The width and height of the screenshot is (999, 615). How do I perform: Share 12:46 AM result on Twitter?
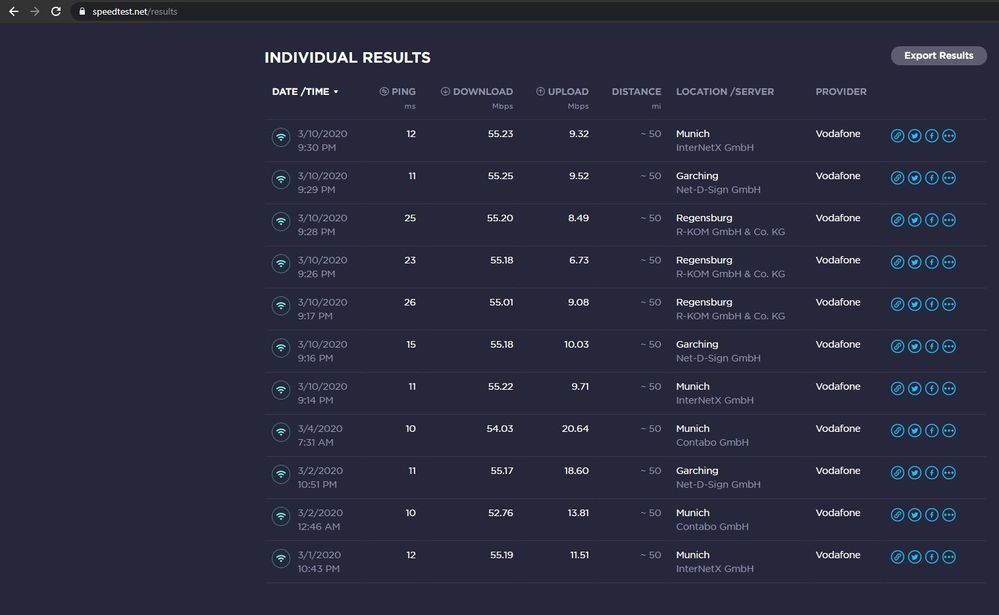(x=914, y=514)
